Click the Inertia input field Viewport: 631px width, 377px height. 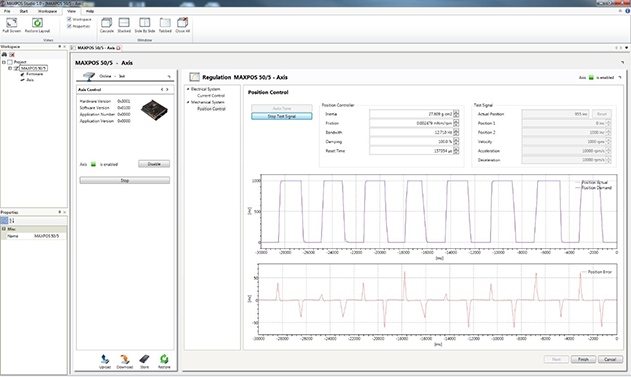(411, 114)
